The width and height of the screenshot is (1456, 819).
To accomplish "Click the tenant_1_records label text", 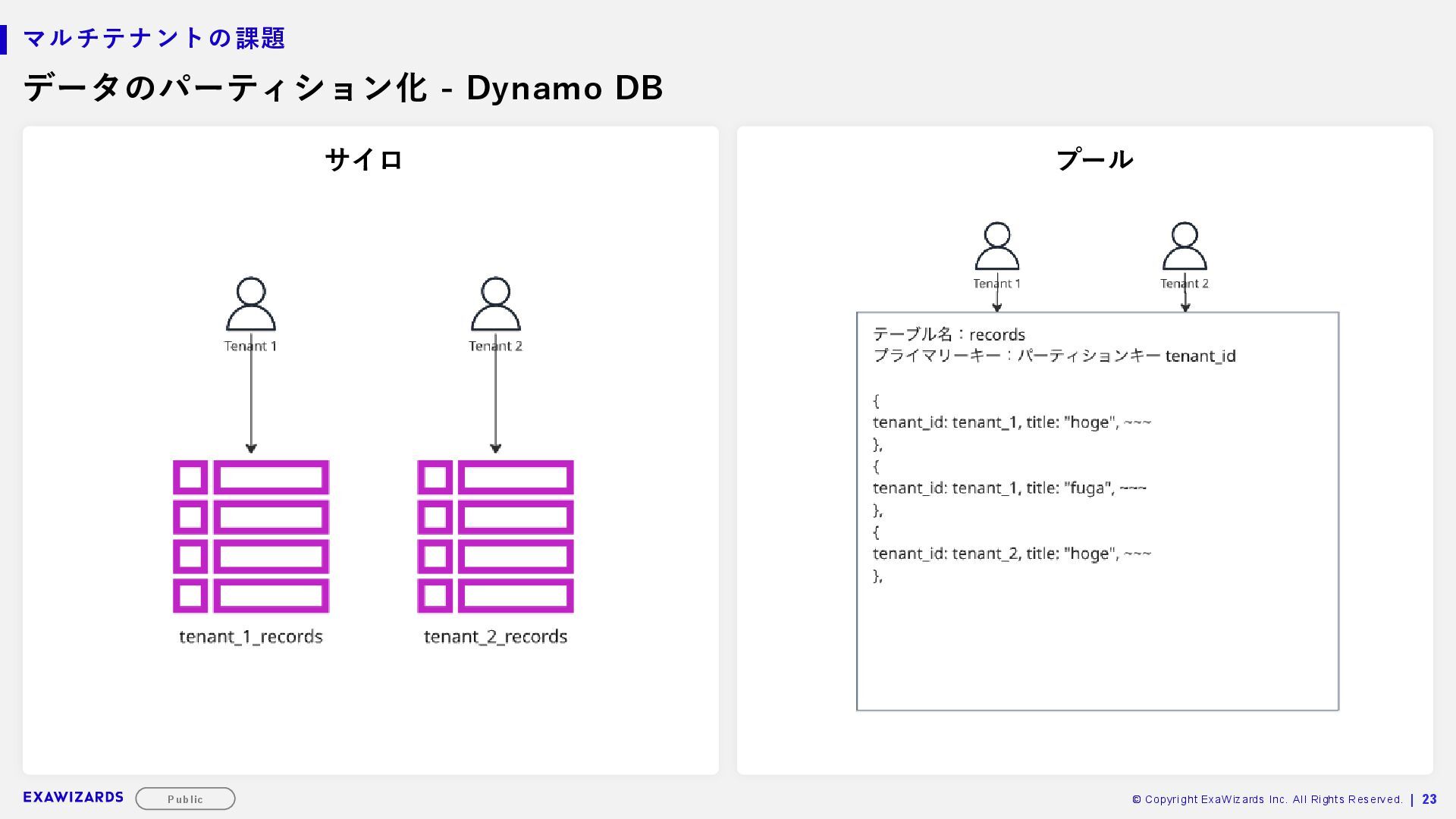I will point(251,636).
